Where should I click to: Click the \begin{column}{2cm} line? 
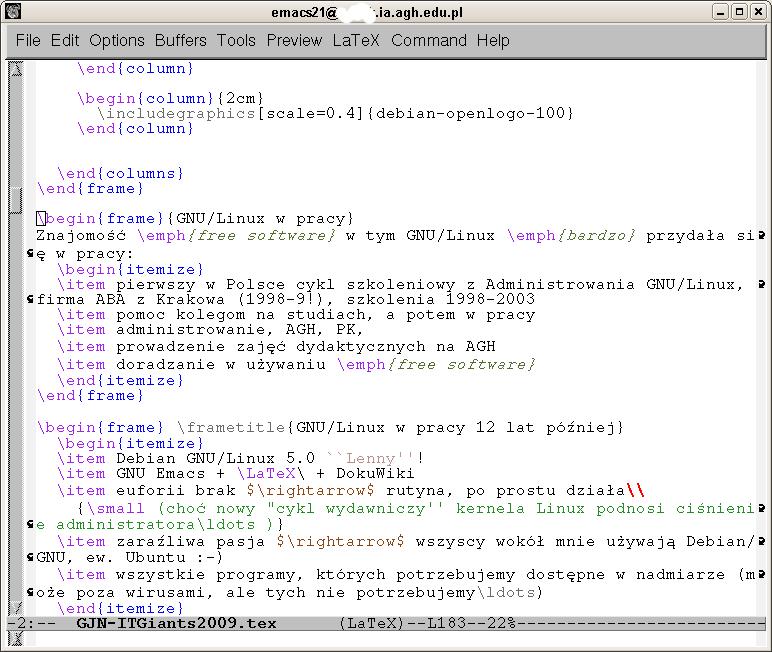point(170,98)
